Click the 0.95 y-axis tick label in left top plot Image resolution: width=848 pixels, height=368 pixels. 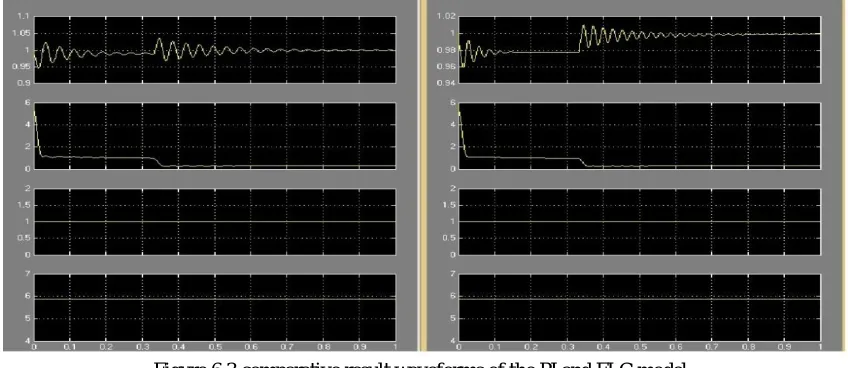click(x=22, y=67)
